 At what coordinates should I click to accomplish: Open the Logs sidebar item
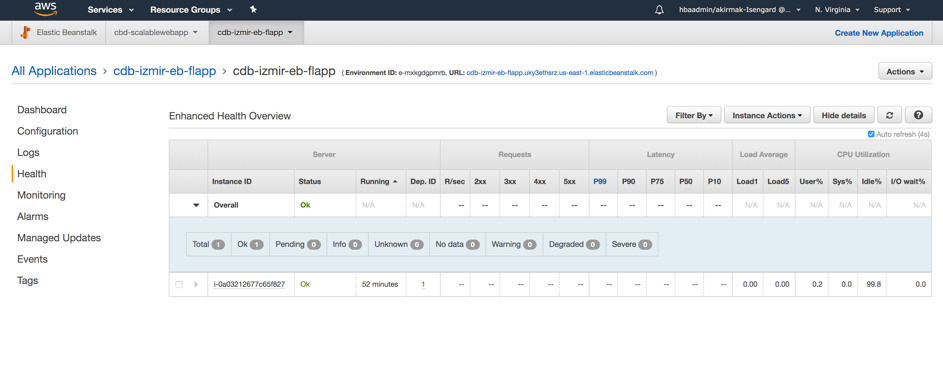(28, 153)
